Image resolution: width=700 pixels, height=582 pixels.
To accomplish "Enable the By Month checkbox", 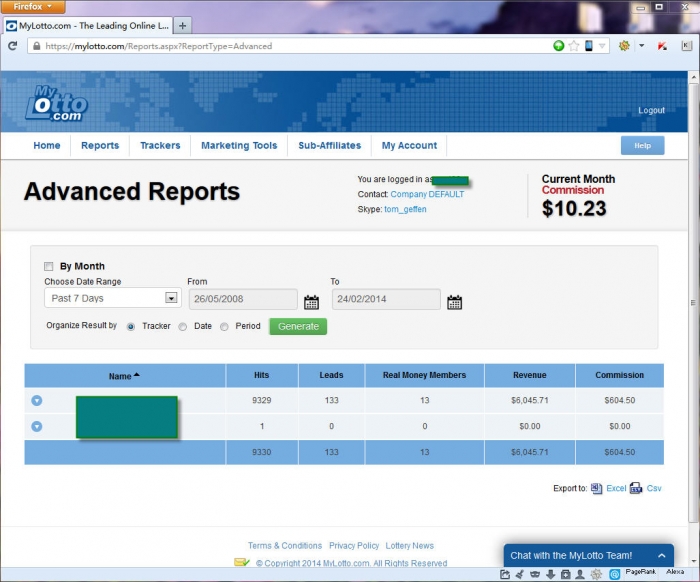I will click(49, 266).
